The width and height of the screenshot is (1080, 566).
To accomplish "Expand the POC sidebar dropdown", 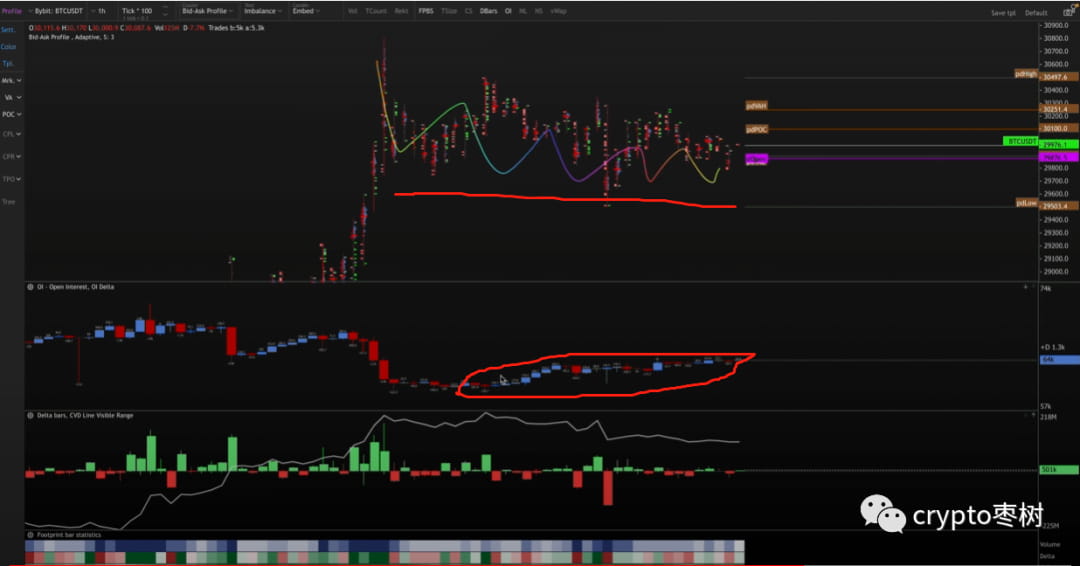I will [12, 114].
